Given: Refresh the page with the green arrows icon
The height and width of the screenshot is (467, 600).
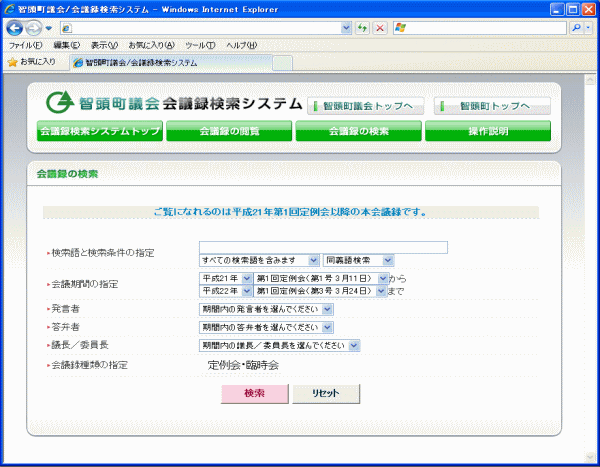Looking at the screenshot, I should pyautogui.click(x=362, y=28).
